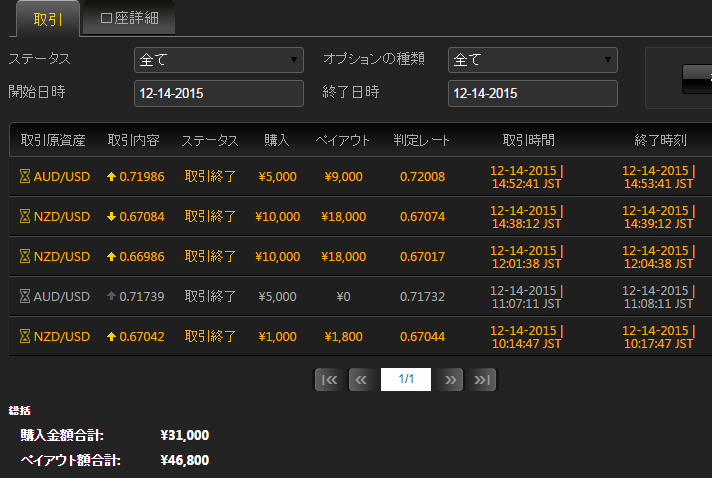Click trade time 12:01:38 JST
This screenshot has height=478, width=712.
tap(527, 263)
